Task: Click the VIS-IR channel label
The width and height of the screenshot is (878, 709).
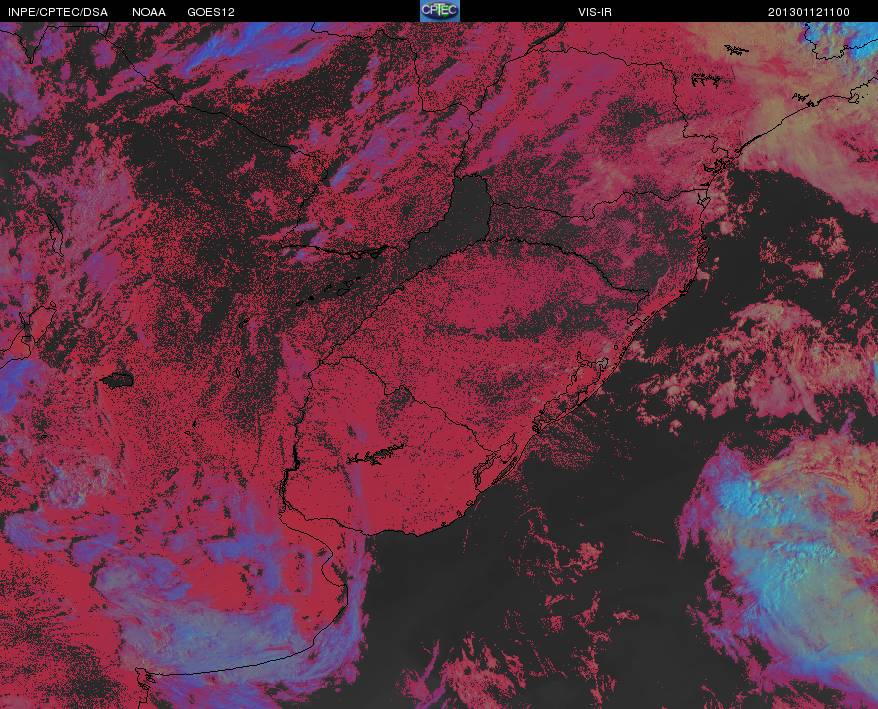Action: point(595,12)
